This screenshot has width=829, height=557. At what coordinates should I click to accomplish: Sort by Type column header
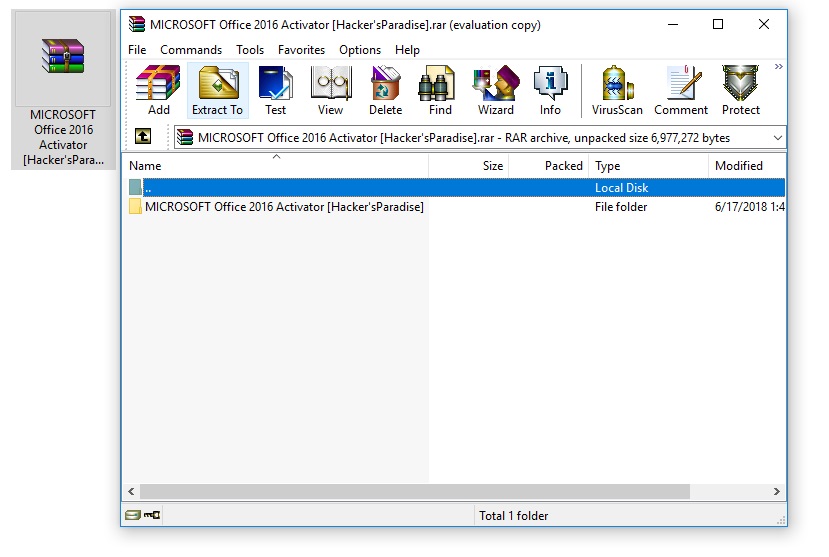pyautogui.click(x=649, y=165)
